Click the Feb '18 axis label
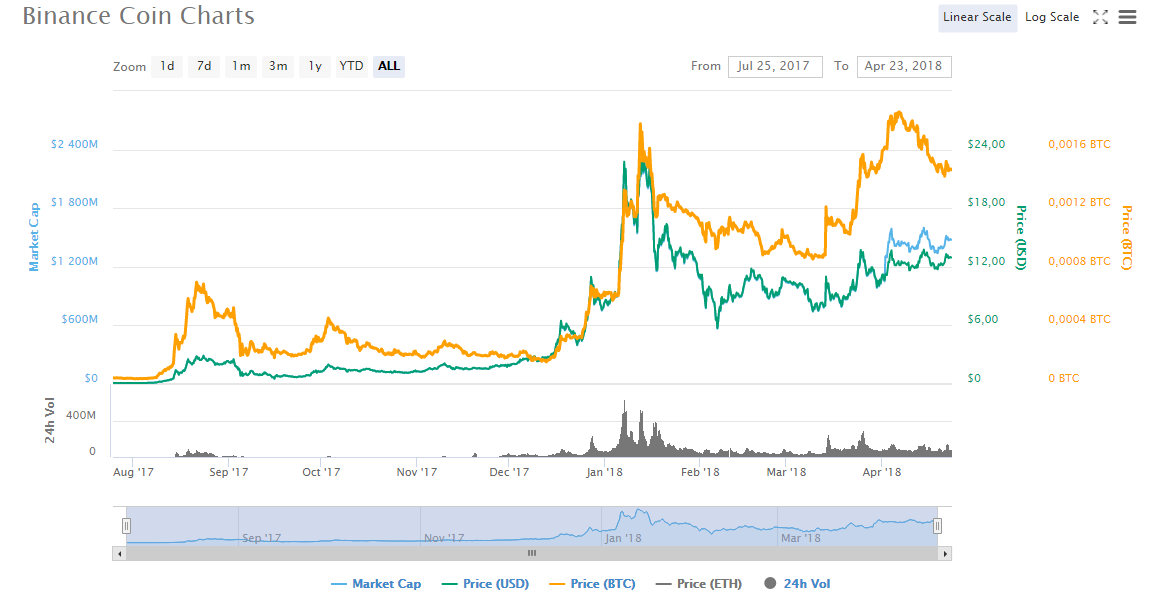 [x=700, y=472]
